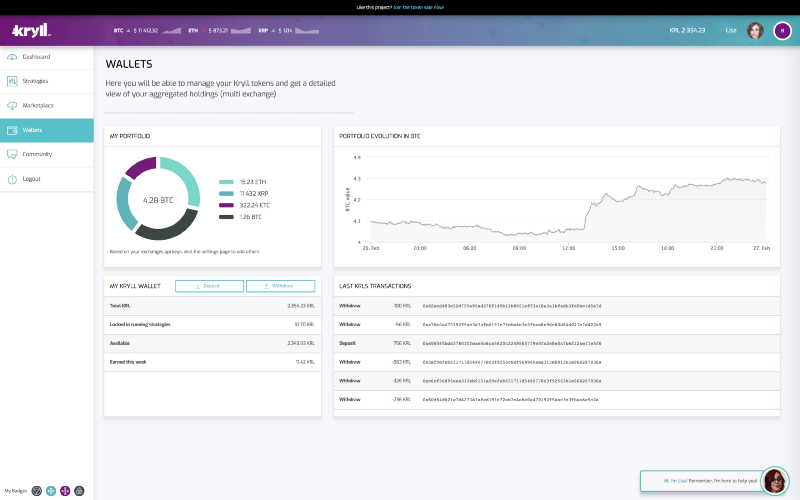
Task: Click the BTC dark legend swatch
Action: tap(226, 217)
